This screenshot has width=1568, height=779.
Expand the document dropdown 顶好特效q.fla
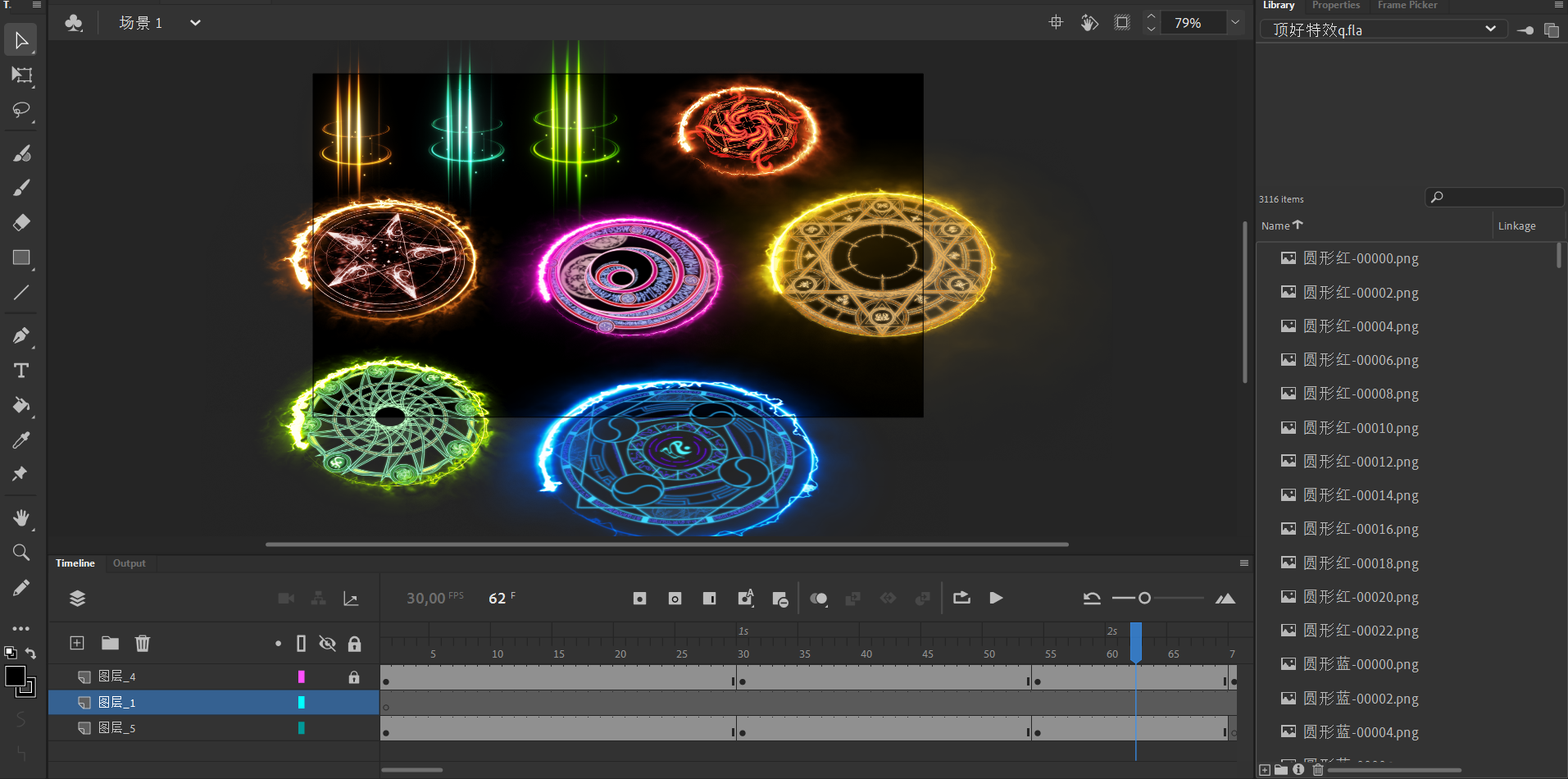tap(1490, 30)
